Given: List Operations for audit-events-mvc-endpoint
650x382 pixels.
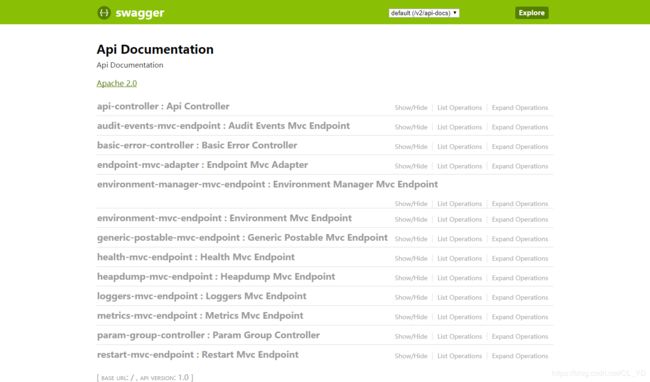Looking at the screenshot, I should [459, 127].
